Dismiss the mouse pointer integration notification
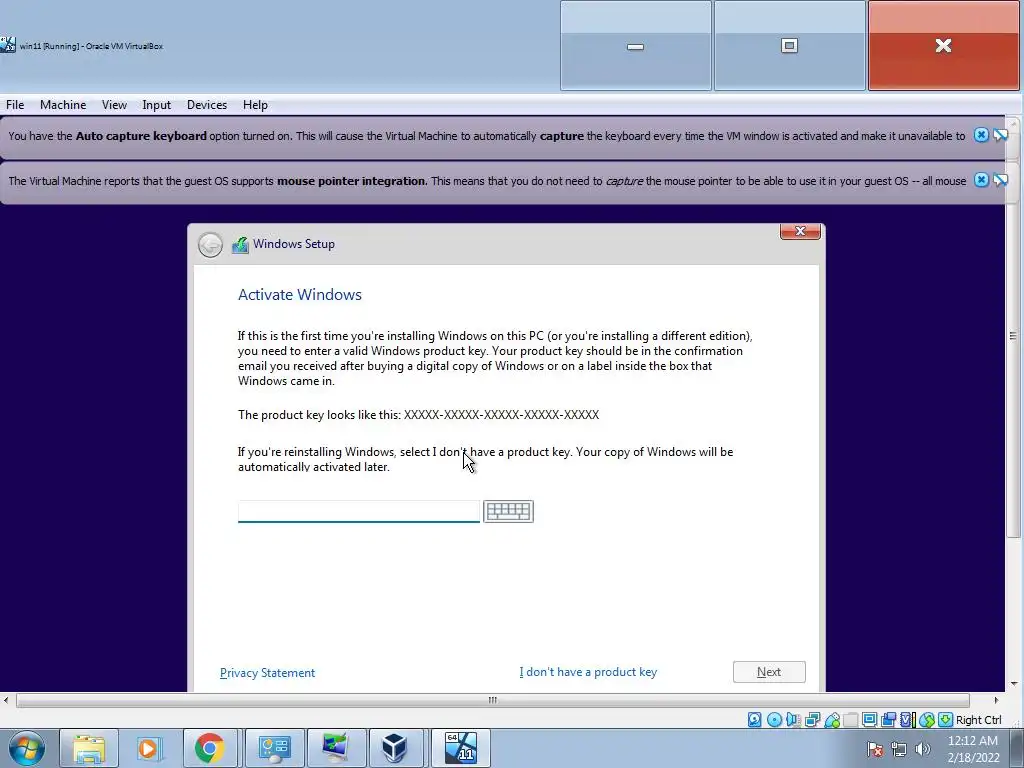Viewport: 1024px width, 768px height. [x=981, y=180]
